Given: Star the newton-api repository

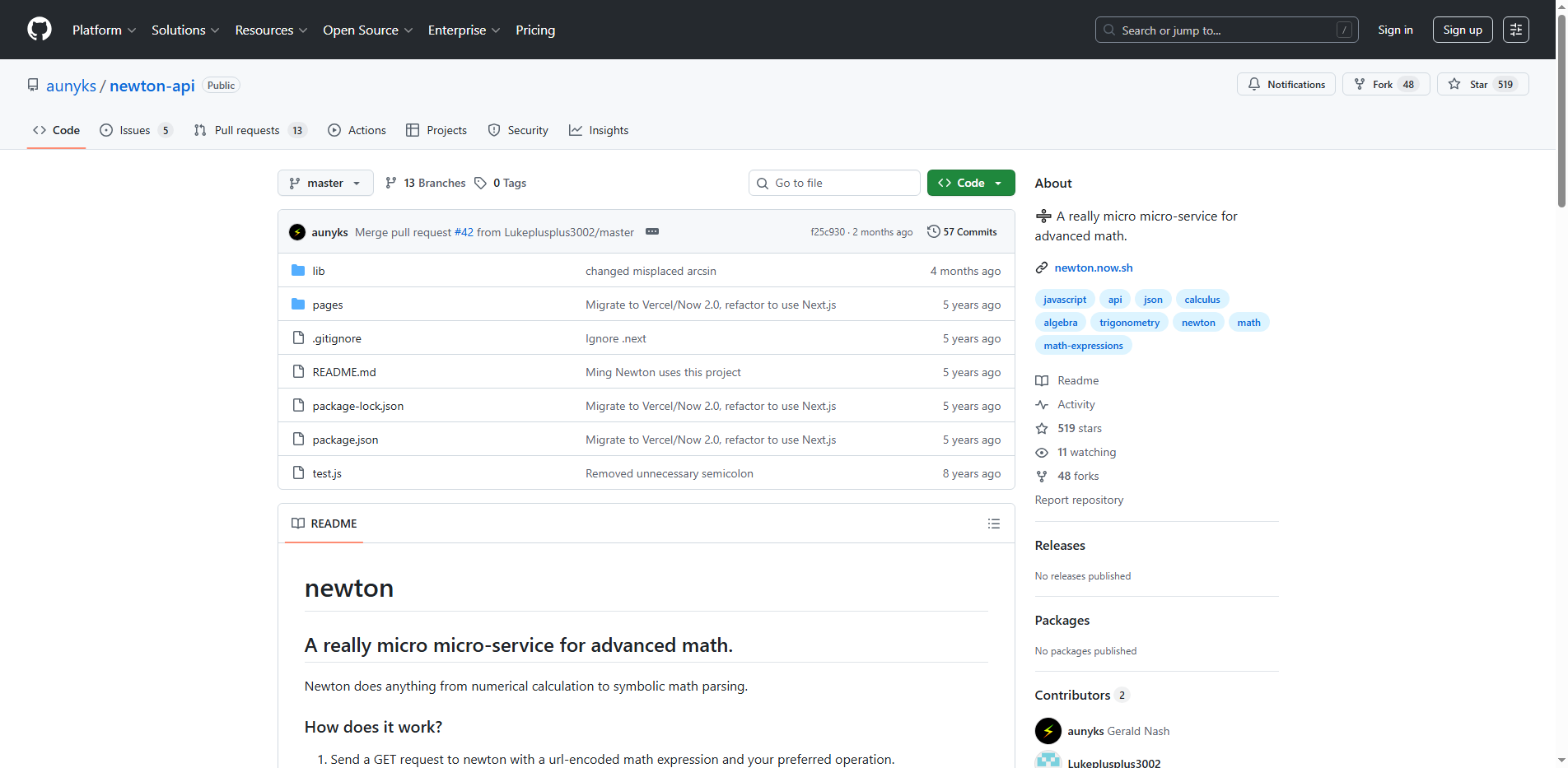Looking at the screenshot, I should (x=1473, y=84).
